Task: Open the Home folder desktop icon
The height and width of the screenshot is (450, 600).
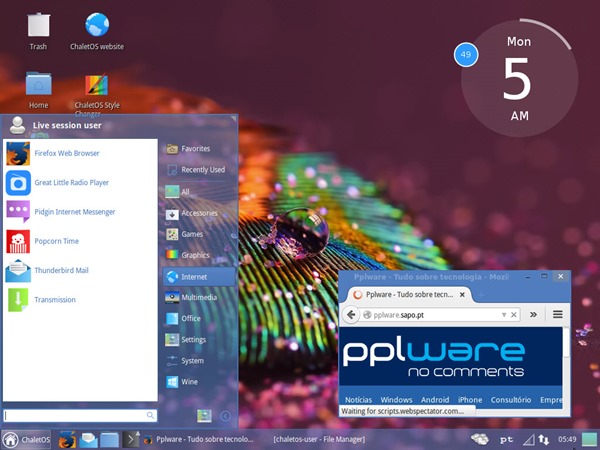Action: pos(38,90)
